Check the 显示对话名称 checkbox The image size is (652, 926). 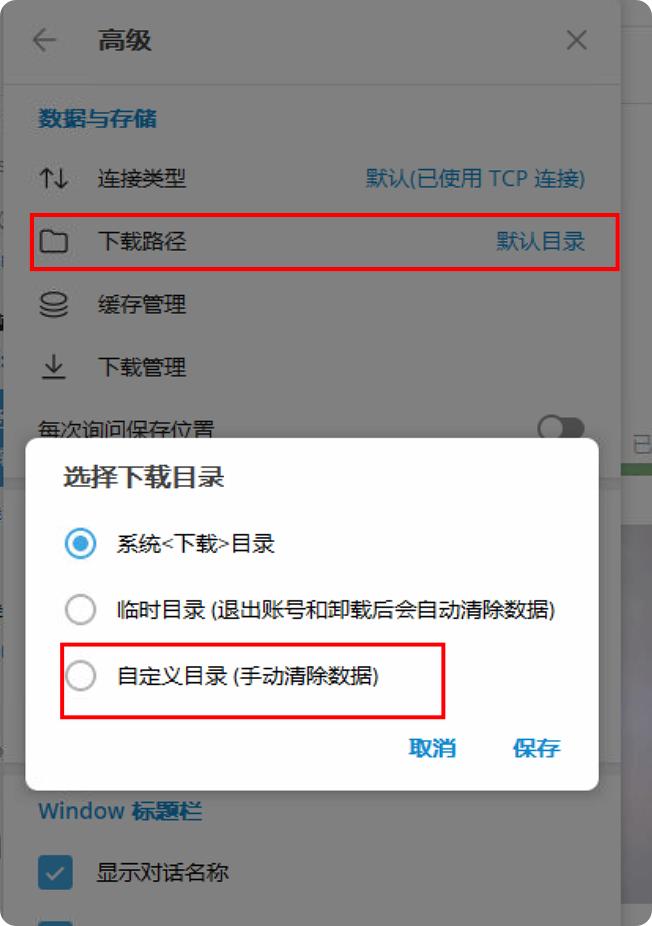click(56, 872)
